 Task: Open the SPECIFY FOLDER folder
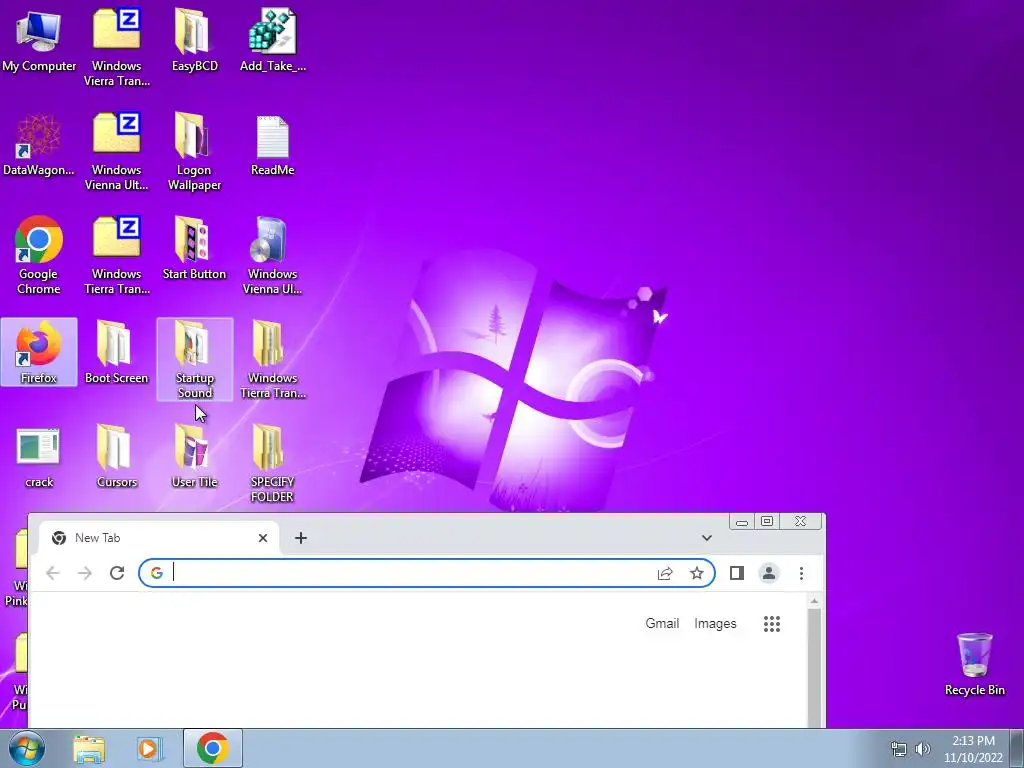pyautogui.click(x=272, y=464)
